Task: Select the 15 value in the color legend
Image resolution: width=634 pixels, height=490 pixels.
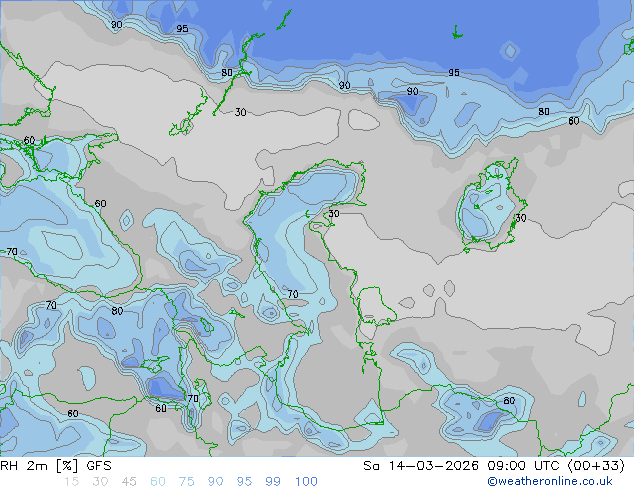Action: pos(71,482)
